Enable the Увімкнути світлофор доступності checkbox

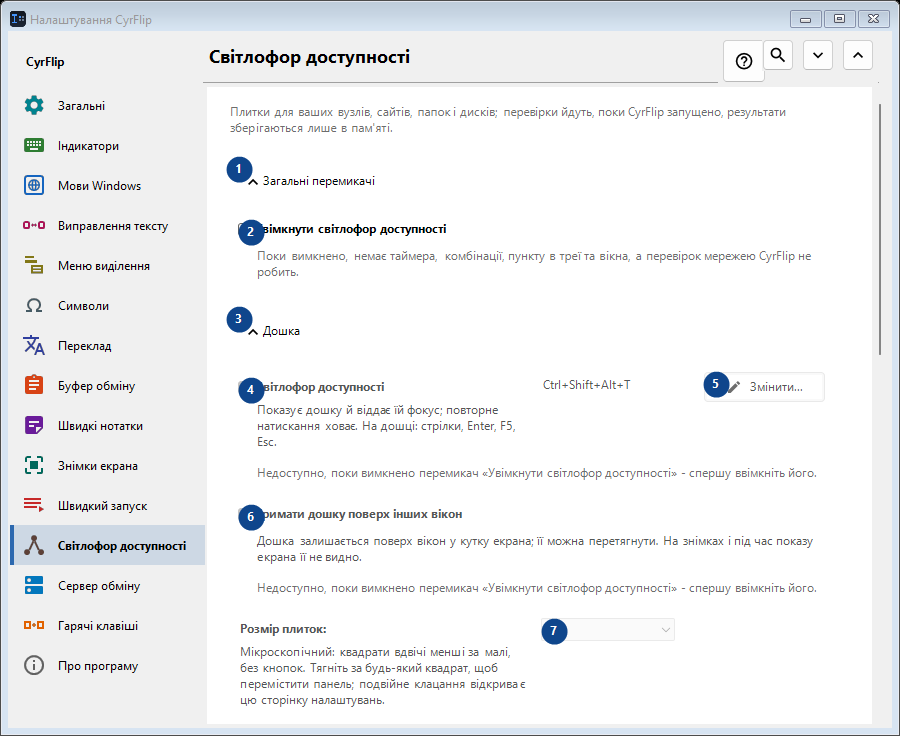(243, 229)
